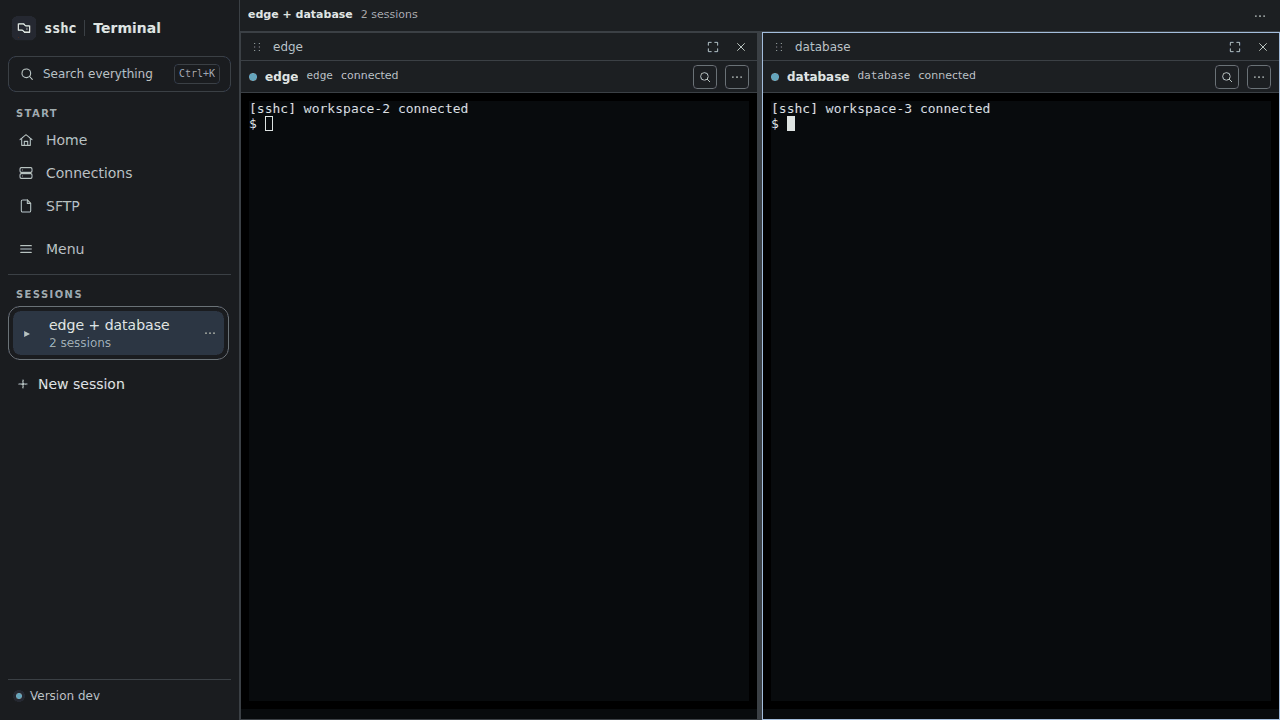
Task: Open the sidebar Menu item
Action: coord(119,249)
